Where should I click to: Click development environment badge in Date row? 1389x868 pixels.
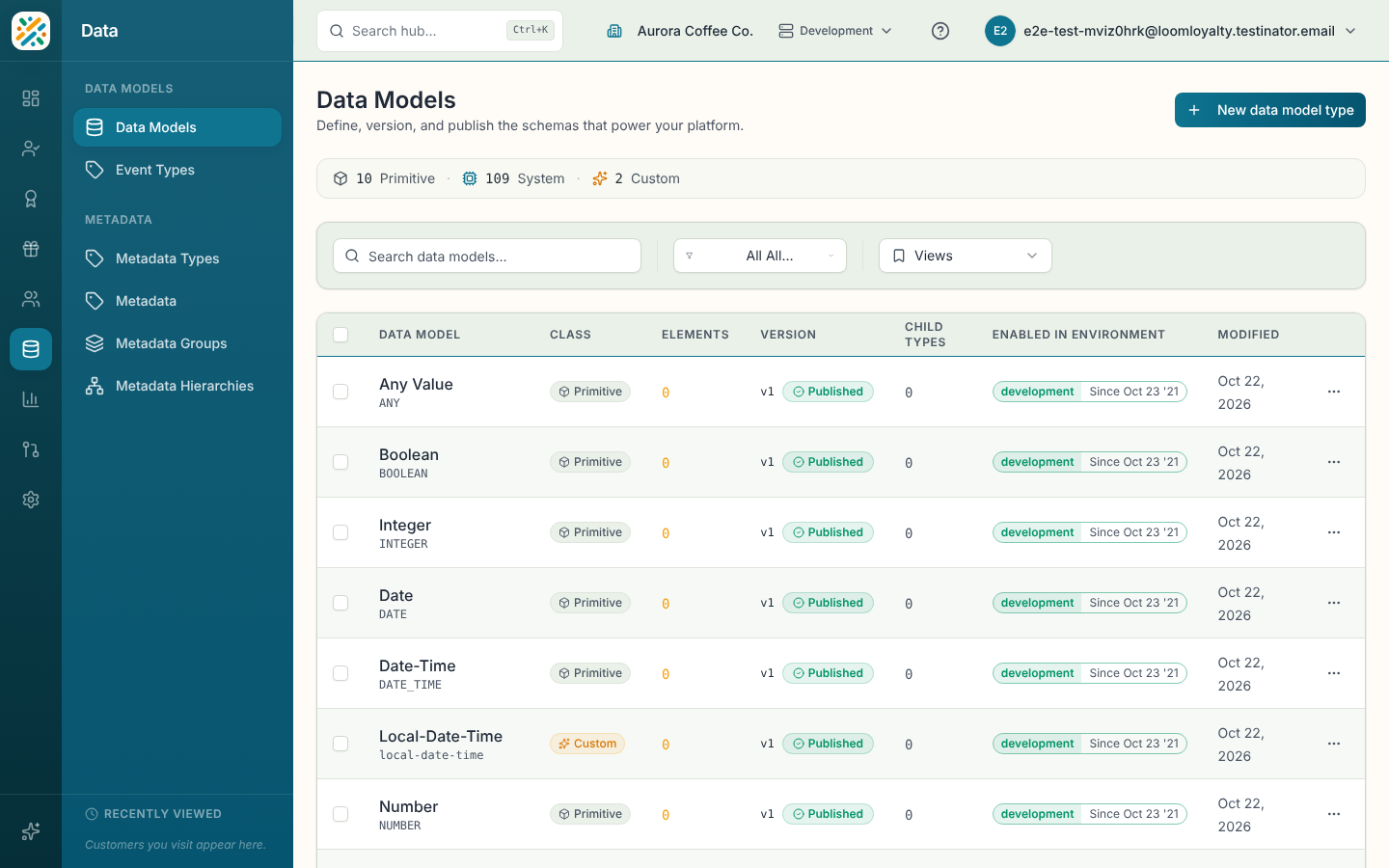[1037, 603]
